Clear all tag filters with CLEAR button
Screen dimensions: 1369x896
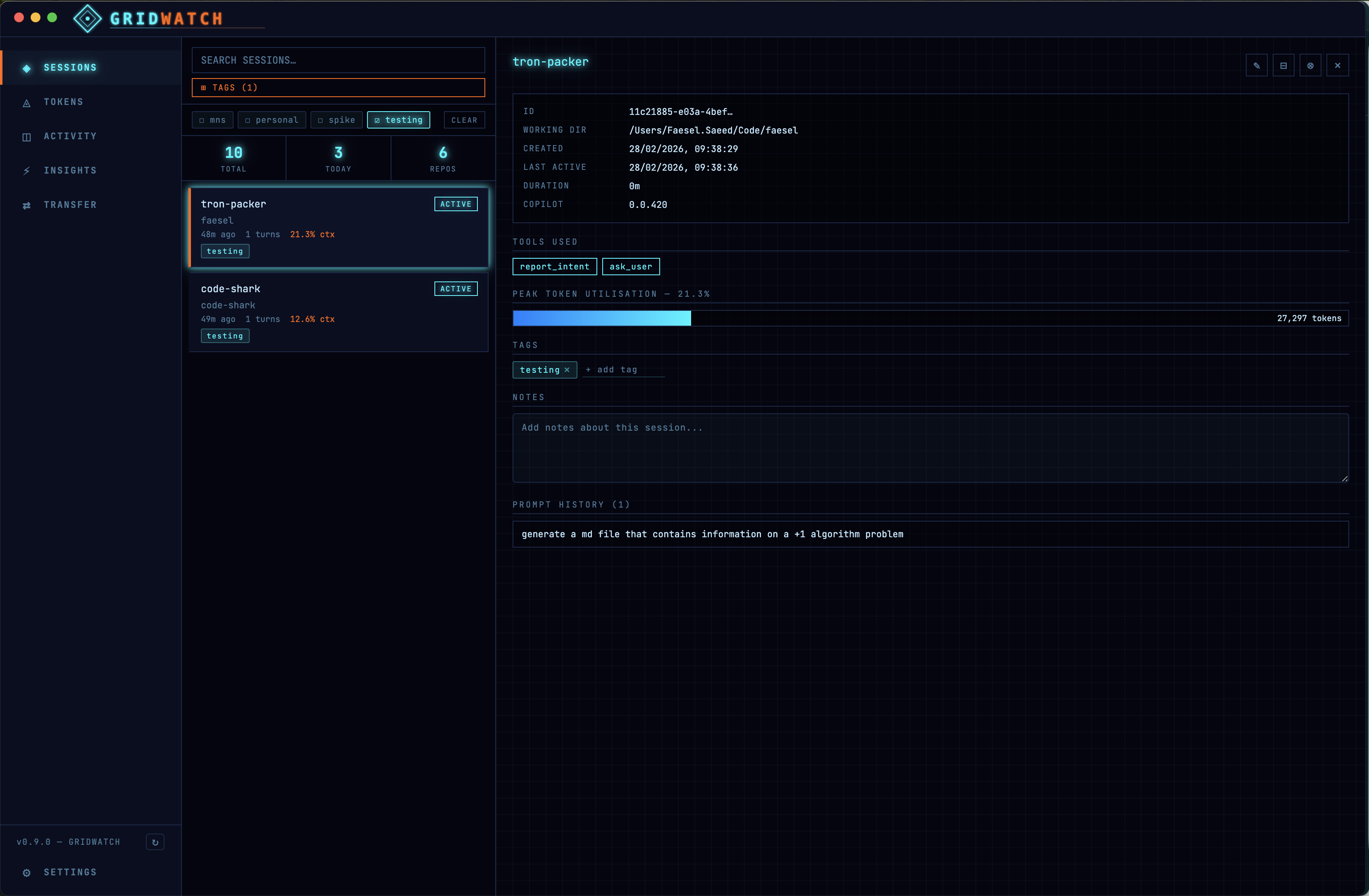[464, 119]
